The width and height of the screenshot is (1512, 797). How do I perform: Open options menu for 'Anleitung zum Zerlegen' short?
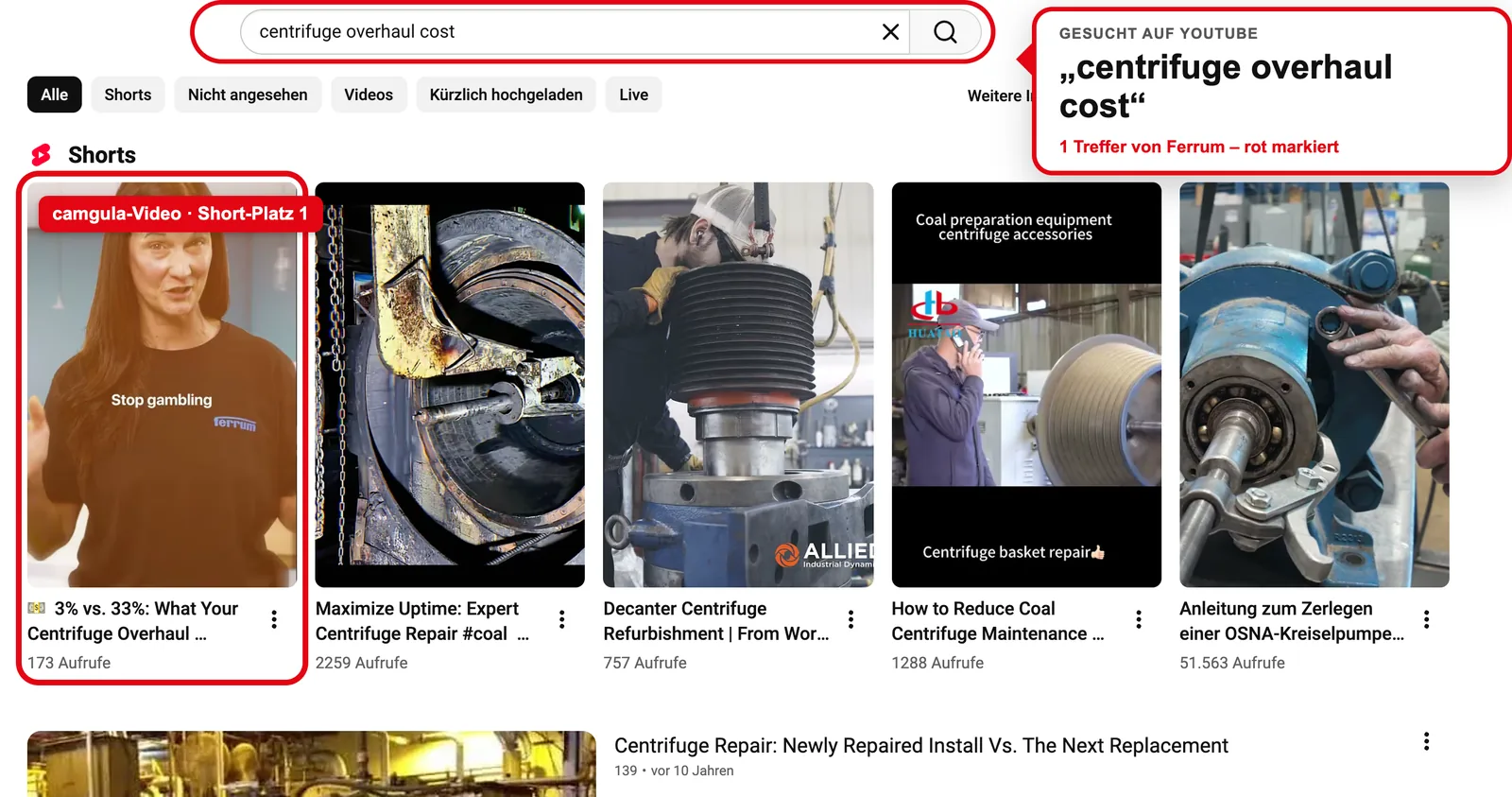pos(1427,619)
